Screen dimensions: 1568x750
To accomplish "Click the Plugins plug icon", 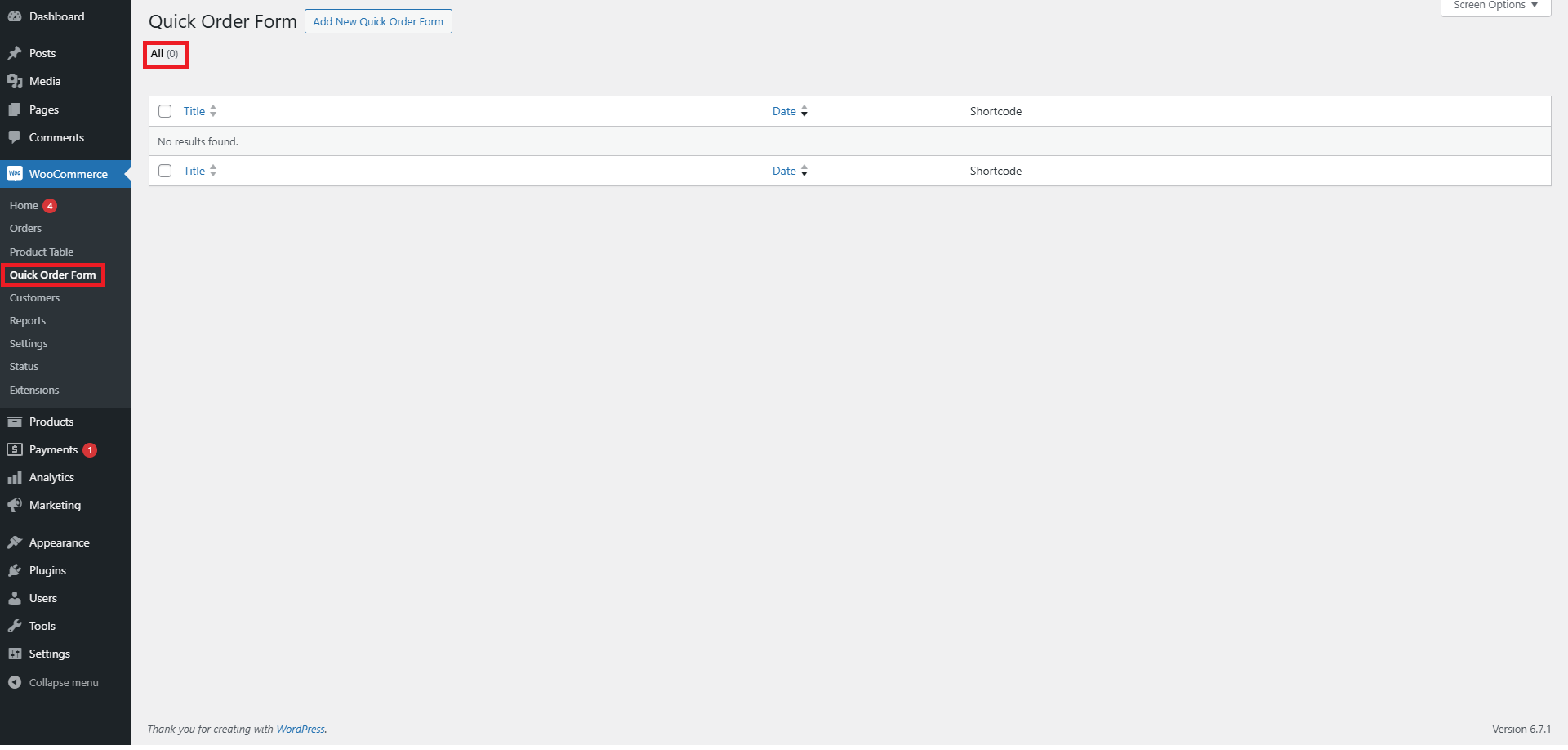I will click(x=15, y=570).
